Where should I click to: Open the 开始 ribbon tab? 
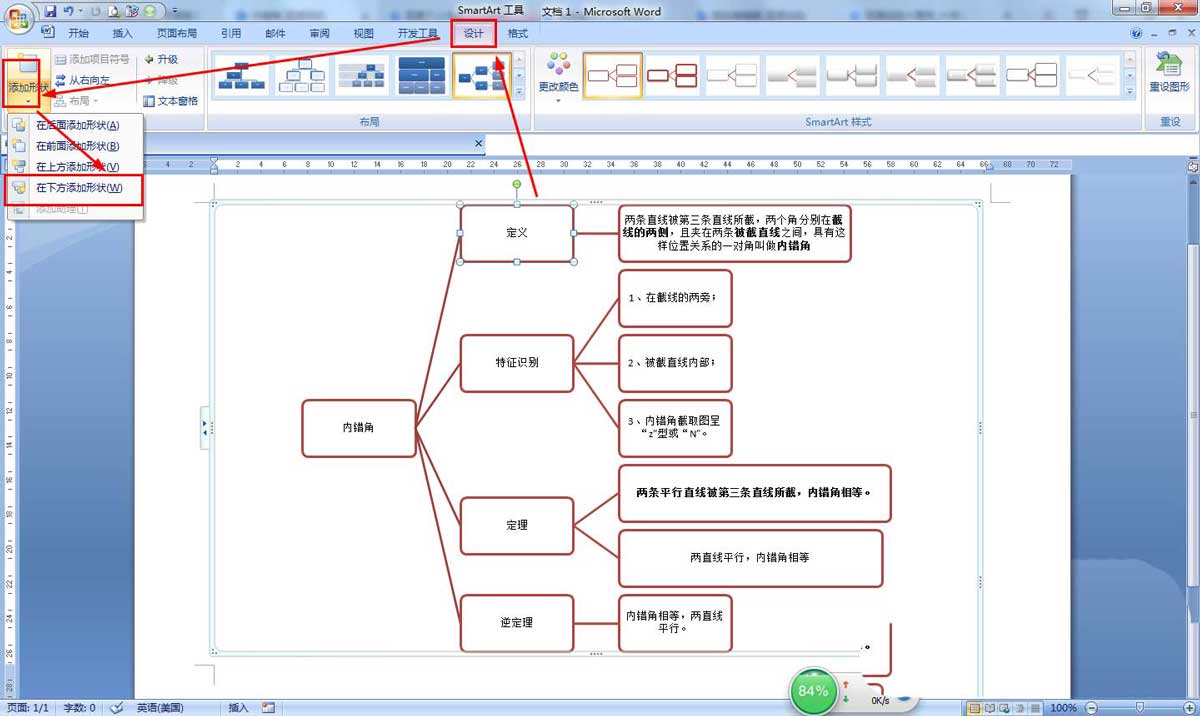78,33
